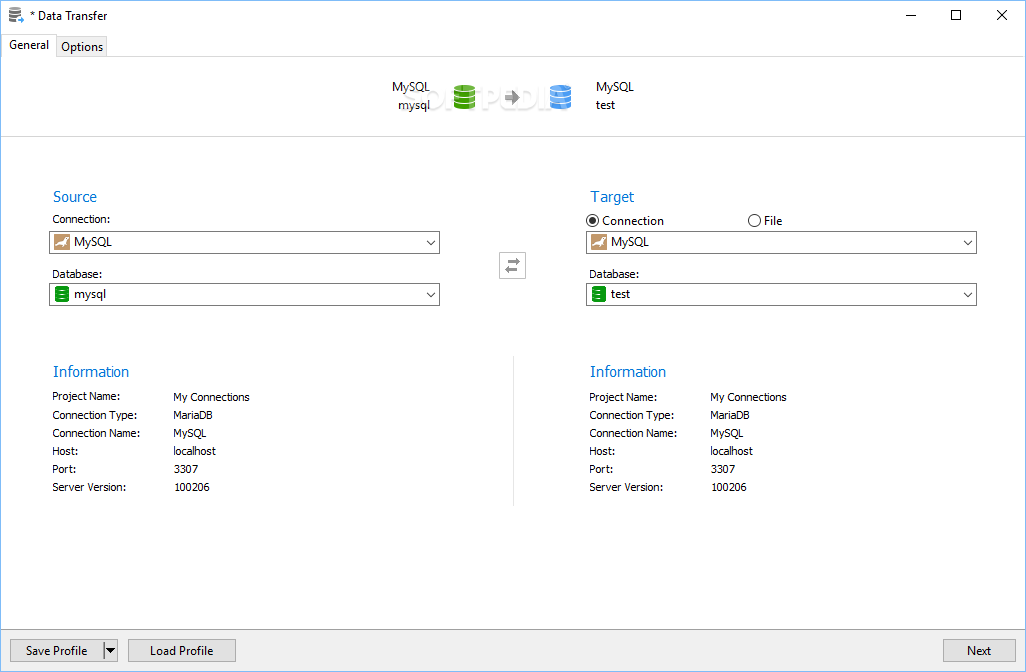Maximize the Data Transfer window
The height and width of the screenshot is (672, 1026).
956,15
